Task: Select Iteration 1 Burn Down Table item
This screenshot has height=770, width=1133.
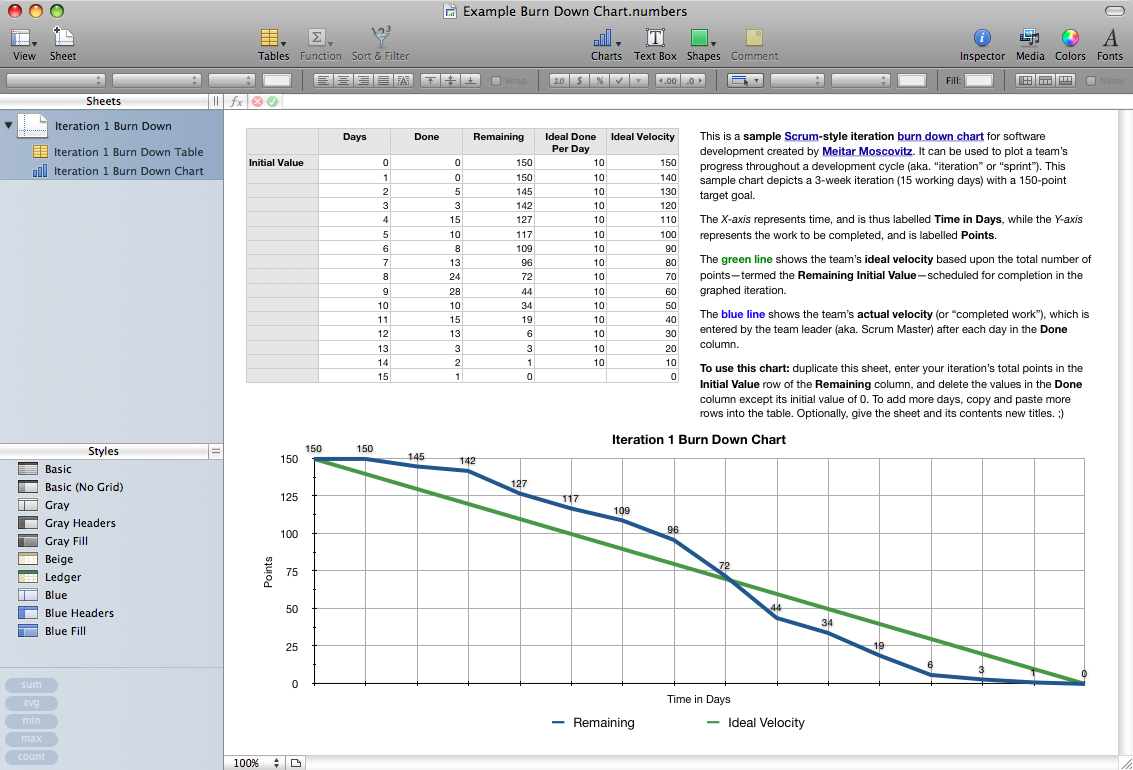Action: [128, 152]
